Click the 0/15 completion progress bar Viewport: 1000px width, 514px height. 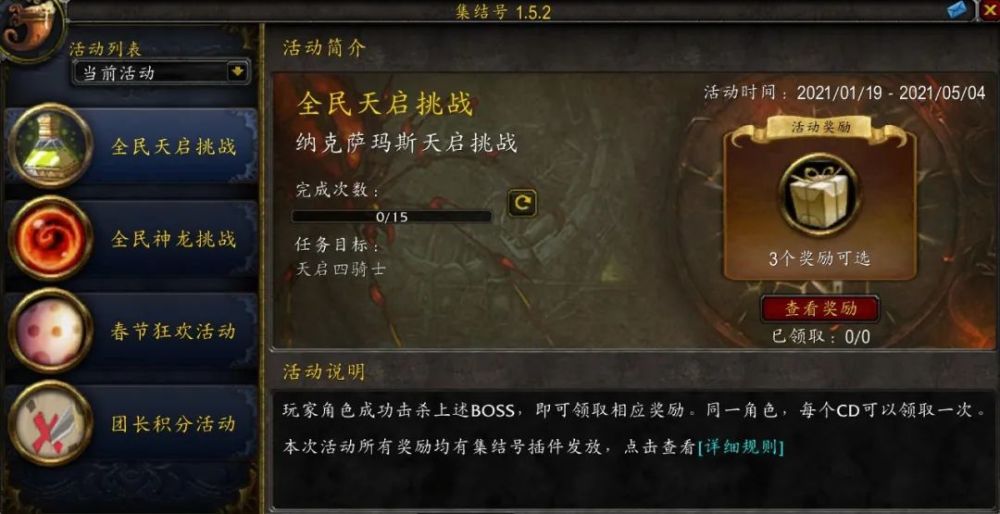(392, 216)
